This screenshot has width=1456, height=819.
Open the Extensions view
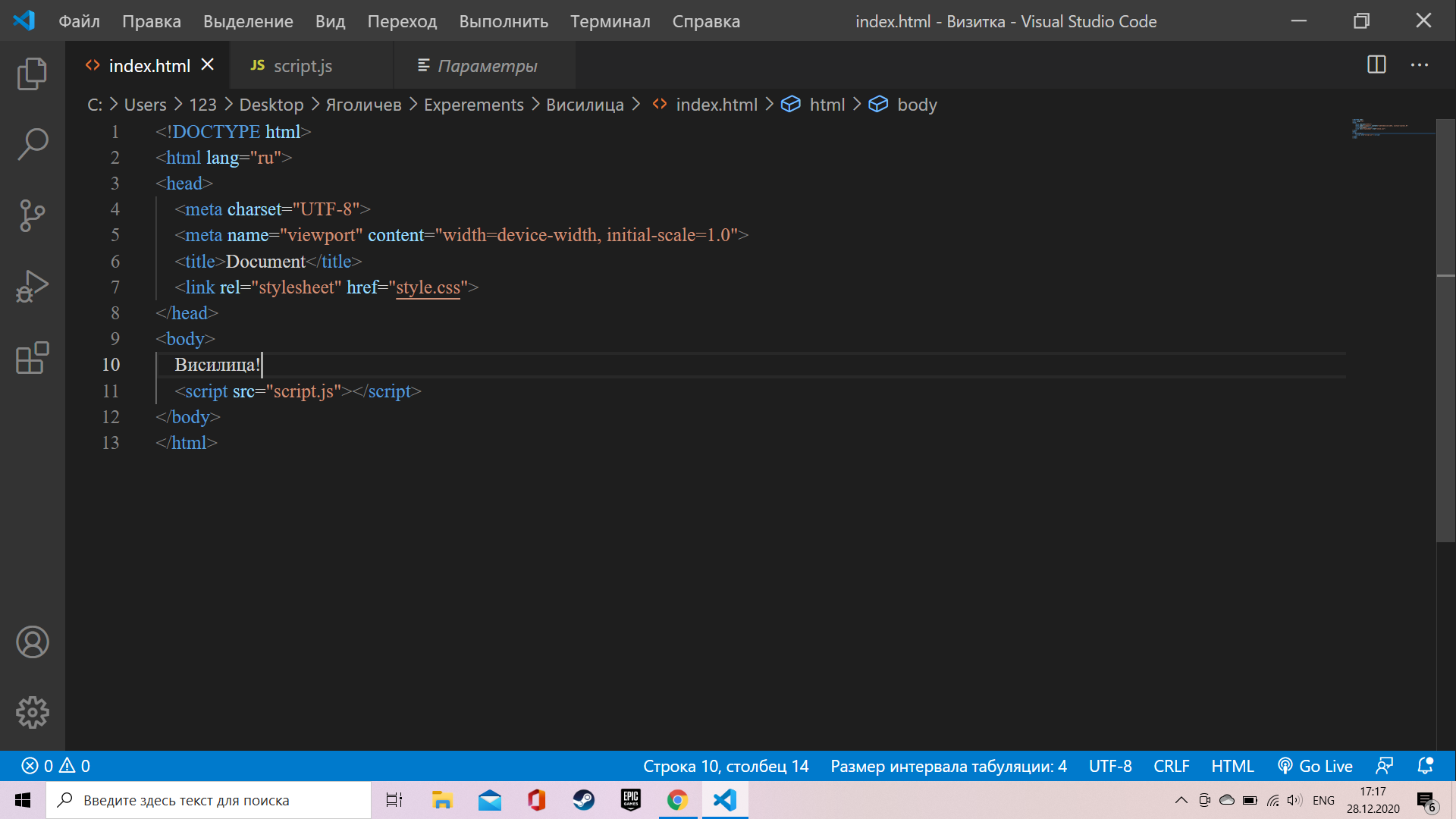(x=32, y=357)
